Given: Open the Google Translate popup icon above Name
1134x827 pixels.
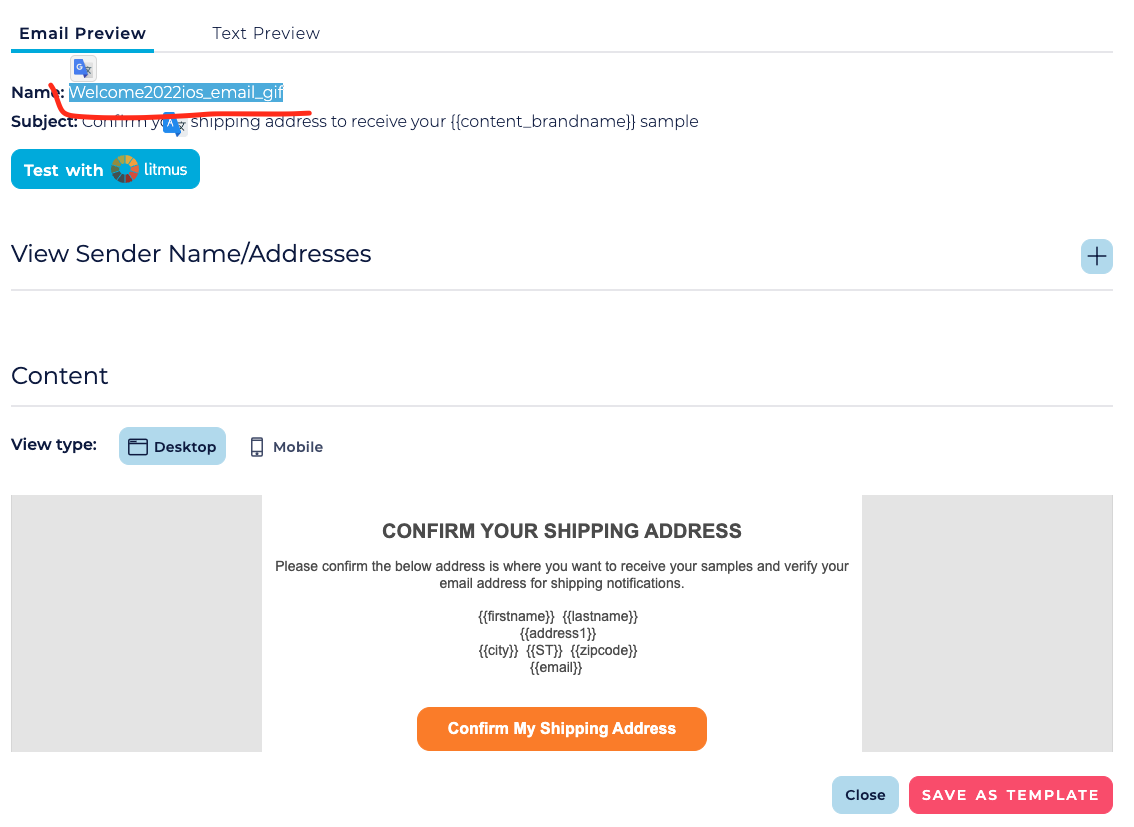Looking at the screenshot, I should pyautogui.click(x=83, y=68).
